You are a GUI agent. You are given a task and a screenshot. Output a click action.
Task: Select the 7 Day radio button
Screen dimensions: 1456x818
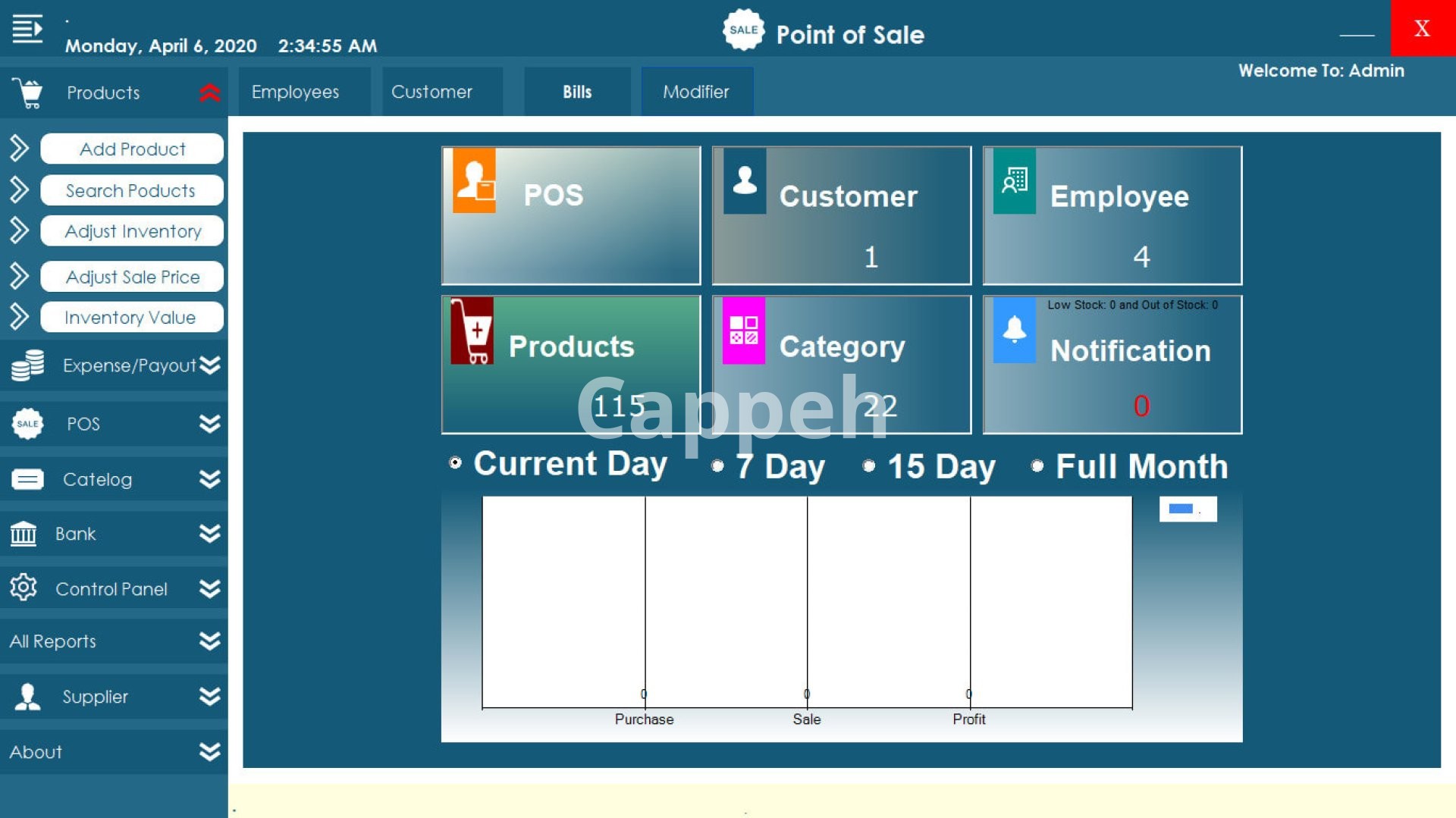tap(717, 466)
